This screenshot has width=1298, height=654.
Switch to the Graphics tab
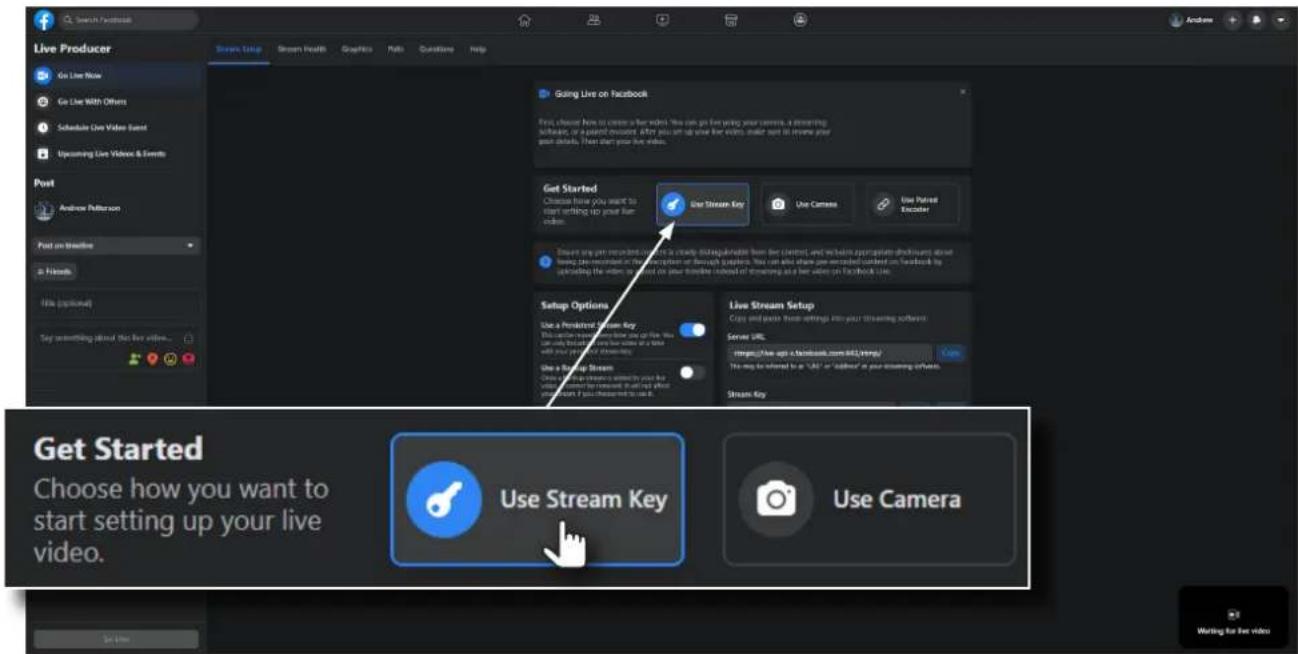357,50
